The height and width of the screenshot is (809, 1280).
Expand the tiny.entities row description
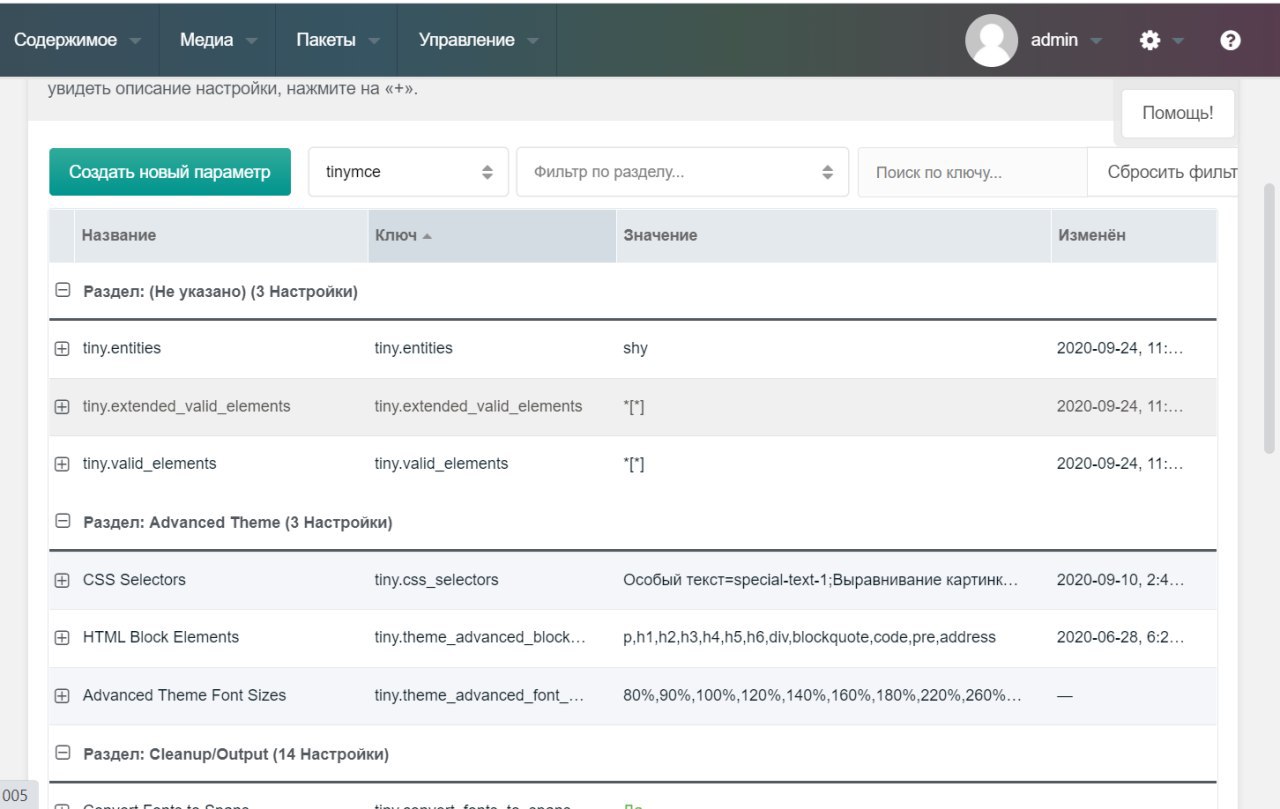[62, 349]
